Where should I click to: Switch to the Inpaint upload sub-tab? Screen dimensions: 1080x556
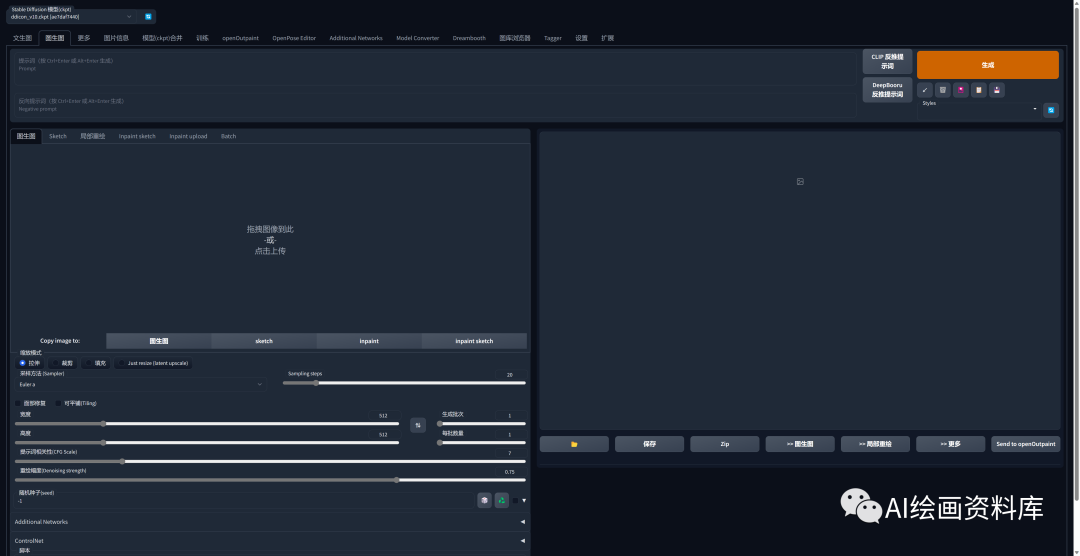(189, 136)
